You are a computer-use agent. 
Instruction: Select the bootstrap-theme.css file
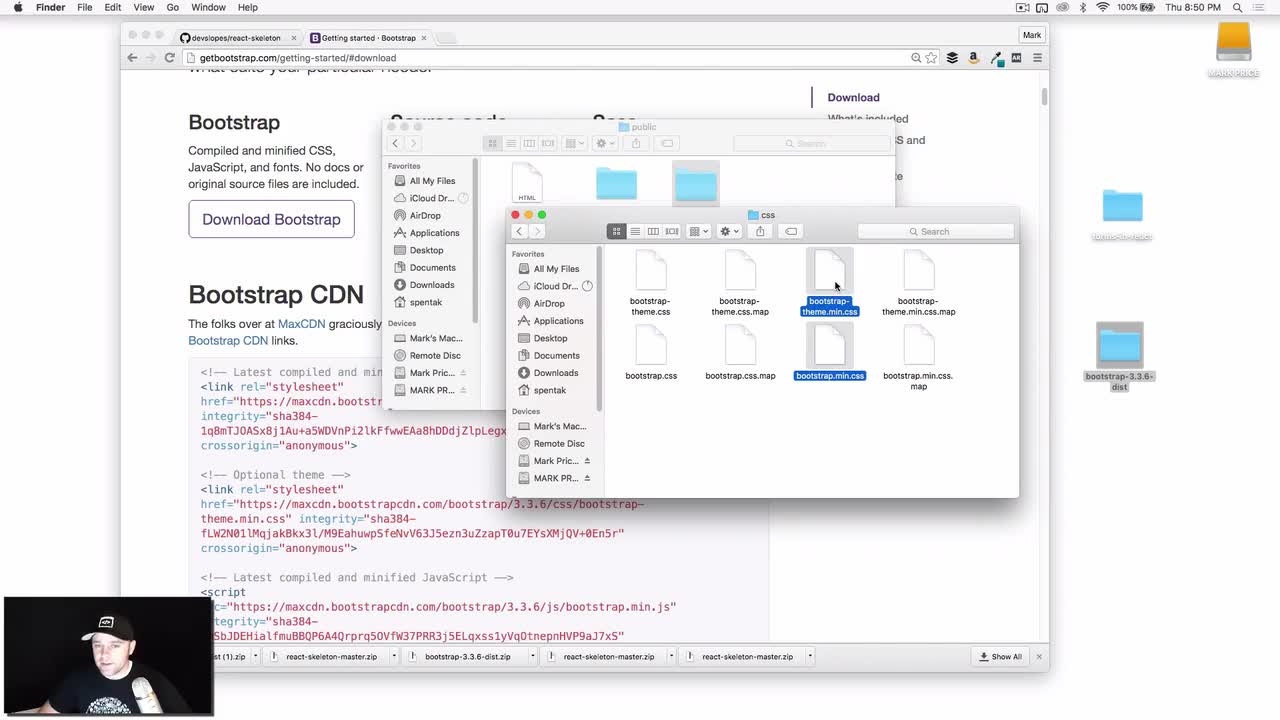pyautogui.click(x=650, y=284)
